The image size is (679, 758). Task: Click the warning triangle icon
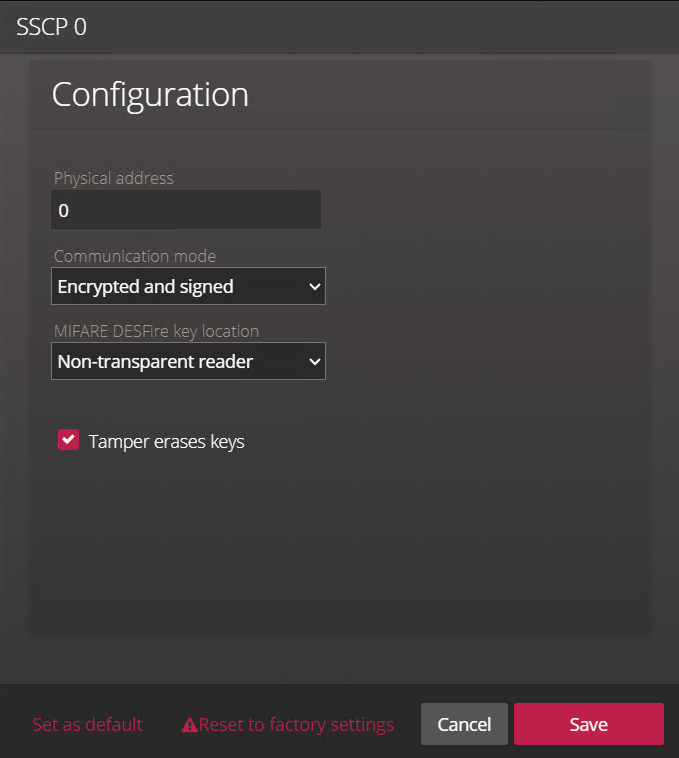pyautogui.click(x=189, y=725)
